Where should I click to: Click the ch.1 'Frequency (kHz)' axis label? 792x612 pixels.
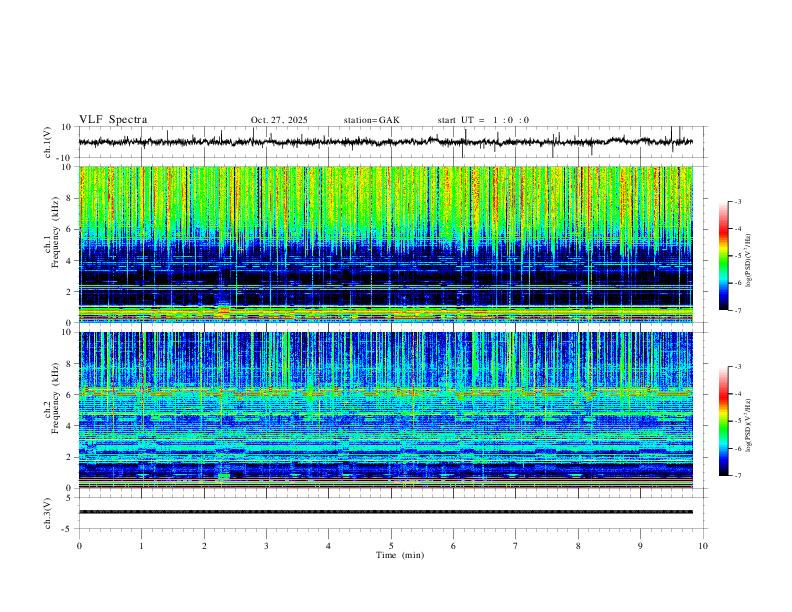(x=55, y=232)
